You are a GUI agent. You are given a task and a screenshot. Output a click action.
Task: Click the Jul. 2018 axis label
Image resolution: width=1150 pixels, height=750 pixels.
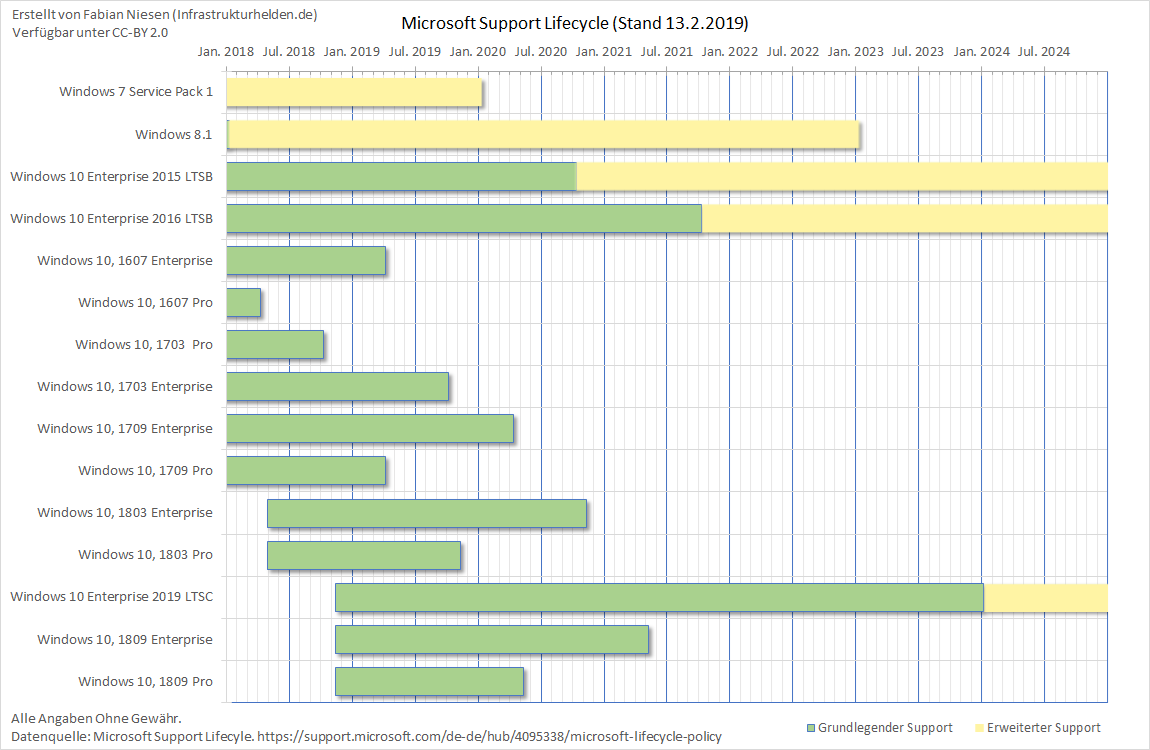289,52
